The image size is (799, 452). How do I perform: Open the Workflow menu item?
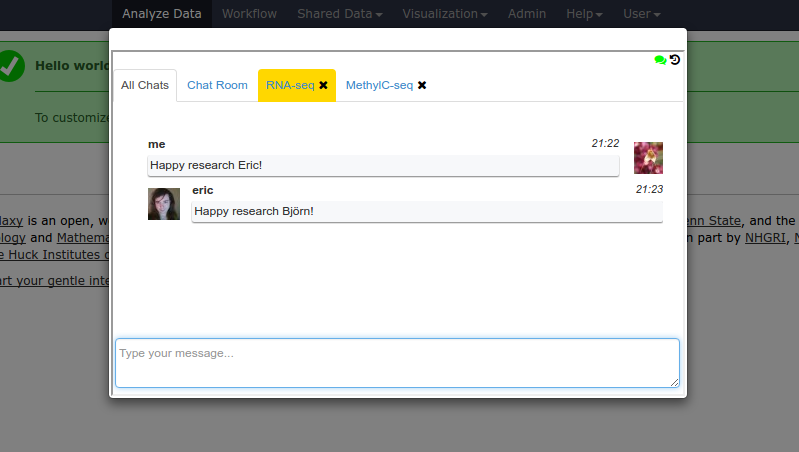click(x=249, y=14)
